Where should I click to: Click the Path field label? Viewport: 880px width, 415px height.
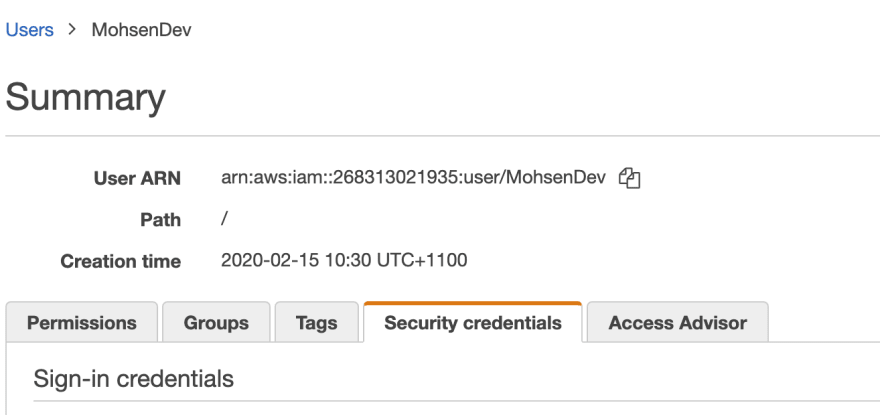pyautogui.click(x=161, y=220)
